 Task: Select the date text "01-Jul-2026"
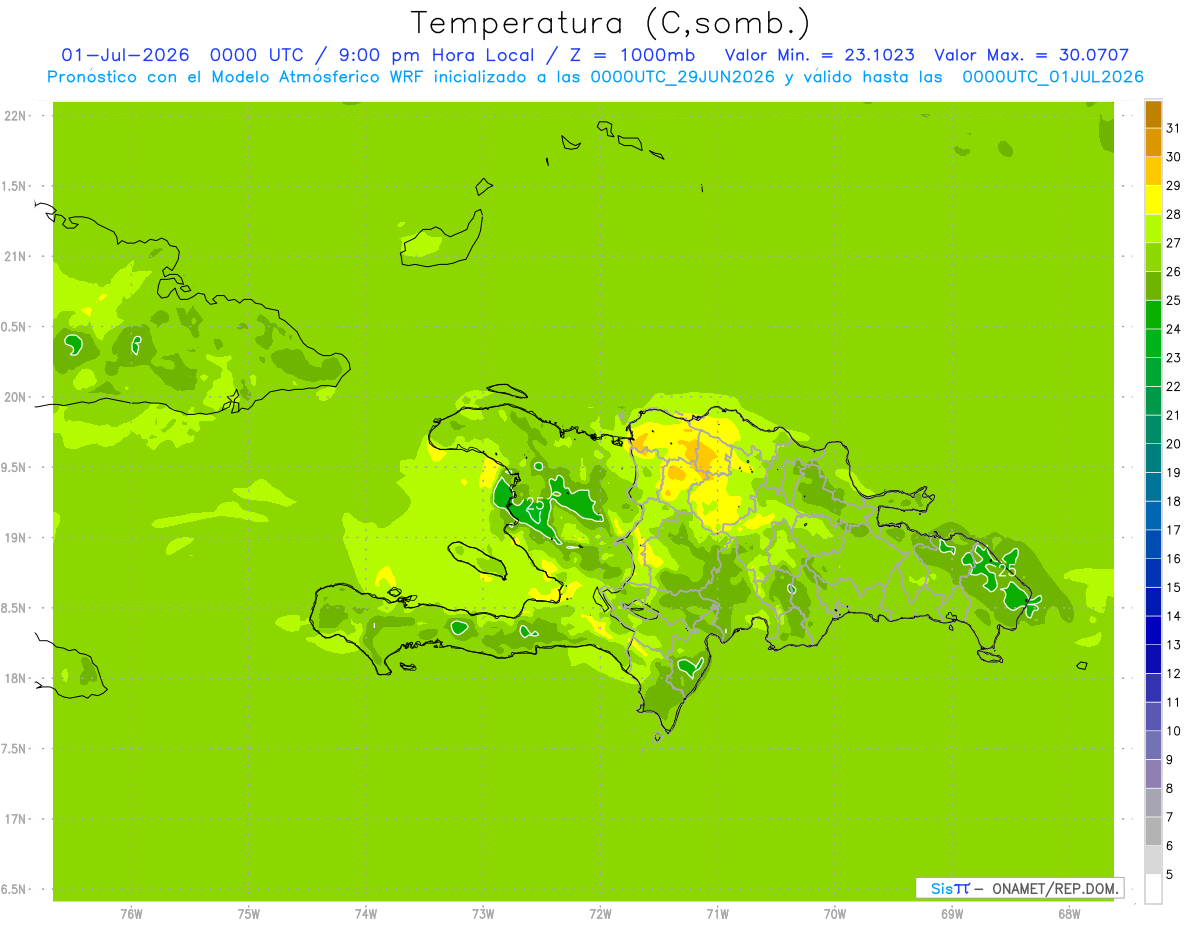[126, 55]
